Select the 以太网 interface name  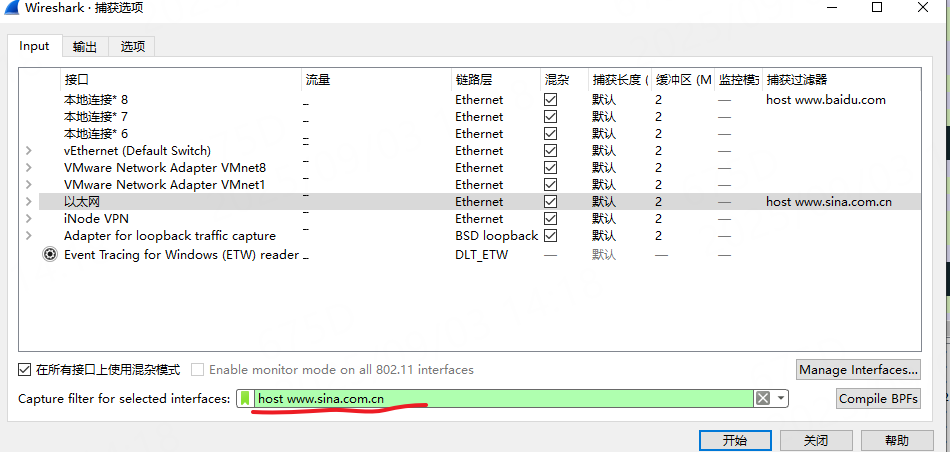[x=81, y=201]
